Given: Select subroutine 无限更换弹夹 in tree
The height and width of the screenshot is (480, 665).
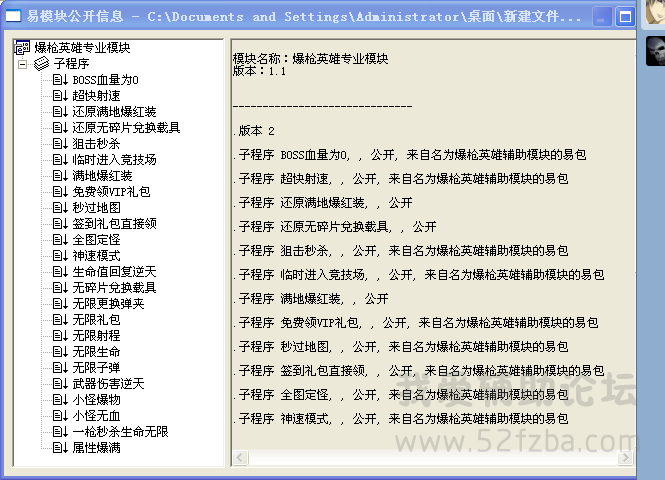Looking at the screenshot, I should point(108,304).
